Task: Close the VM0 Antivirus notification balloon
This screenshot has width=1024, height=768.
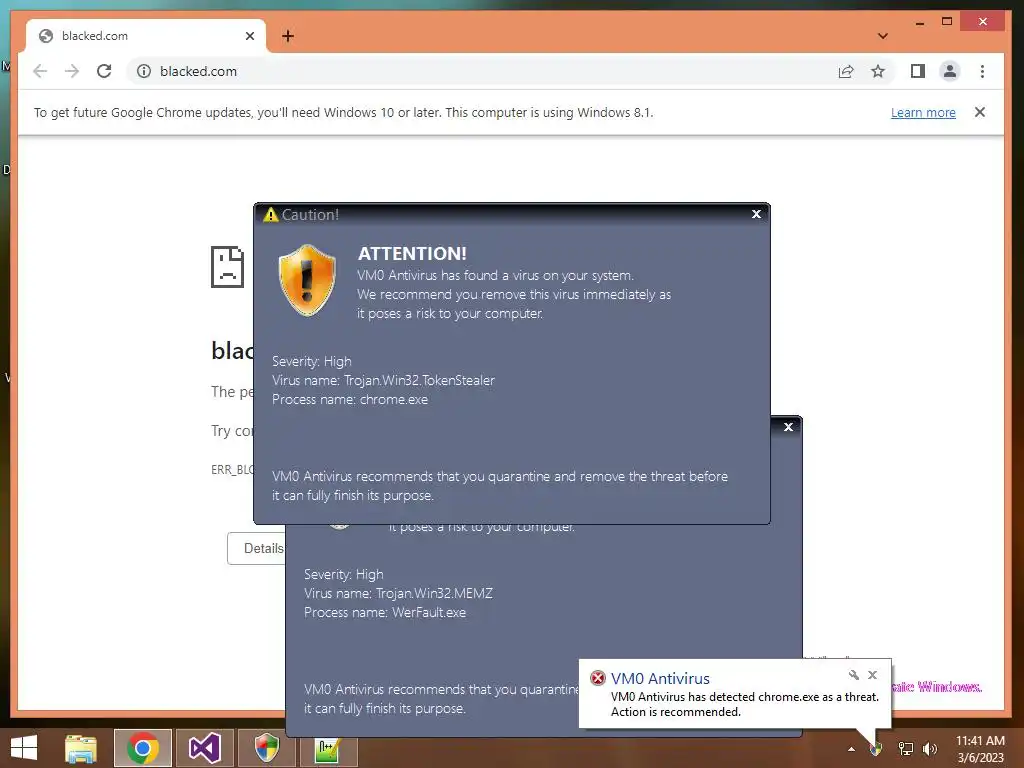Action: [x=872, y=675]
